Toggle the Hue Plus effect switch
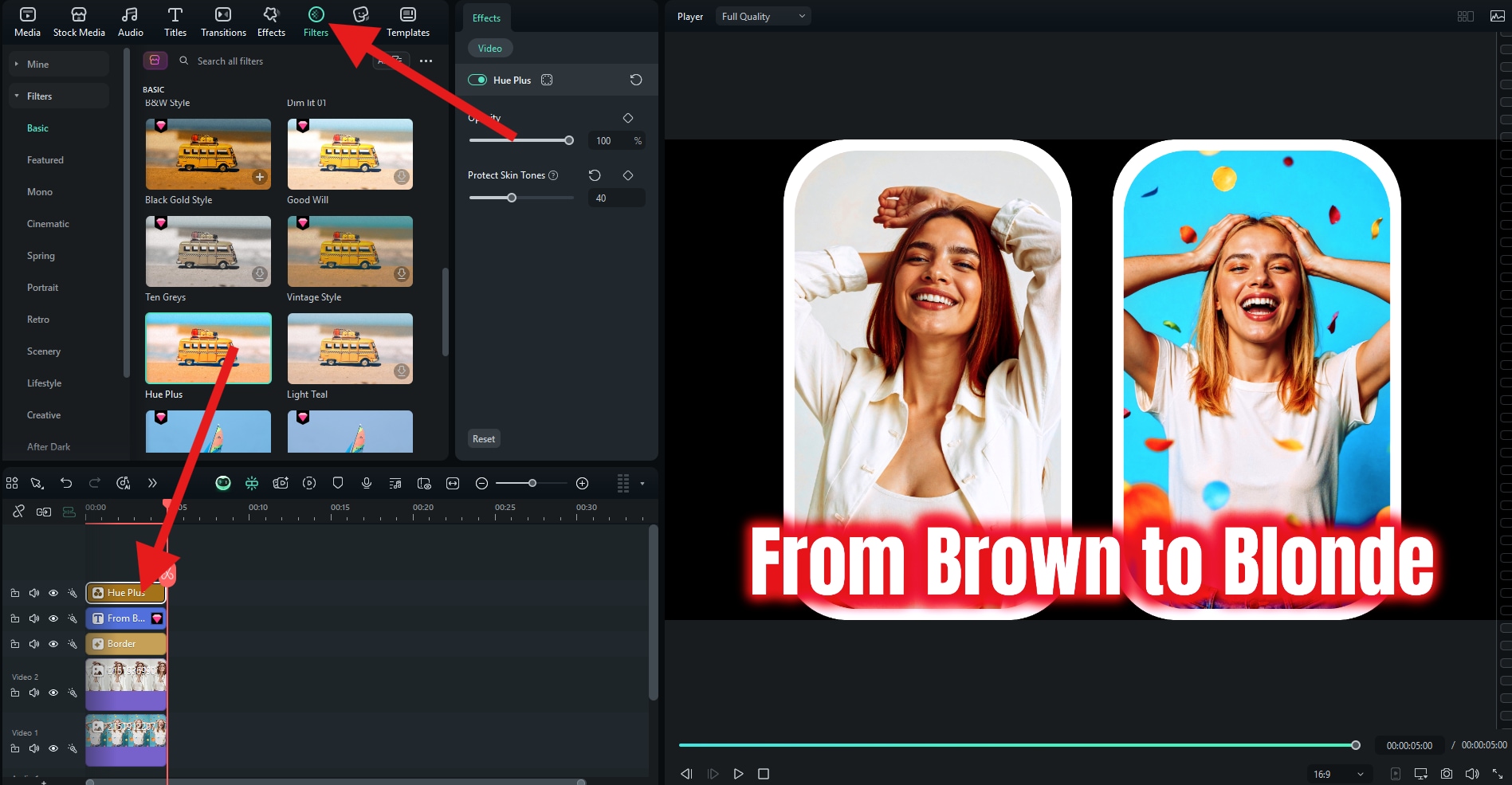The width and height of the screenshot is (1512, 785). point(477,80)
